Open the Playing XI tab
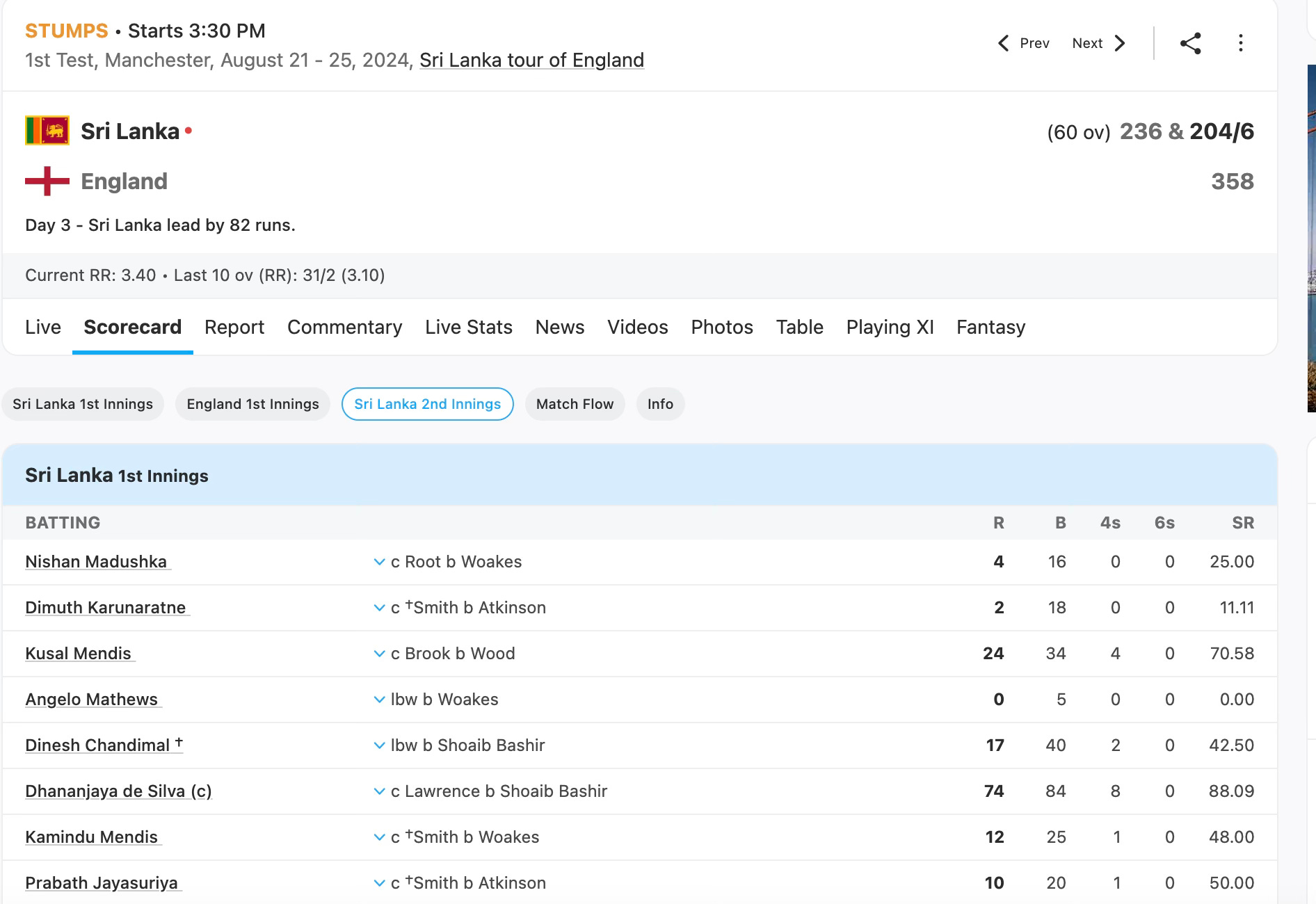The width and height of the screenshot is (1316, 904). pos(890,327)
